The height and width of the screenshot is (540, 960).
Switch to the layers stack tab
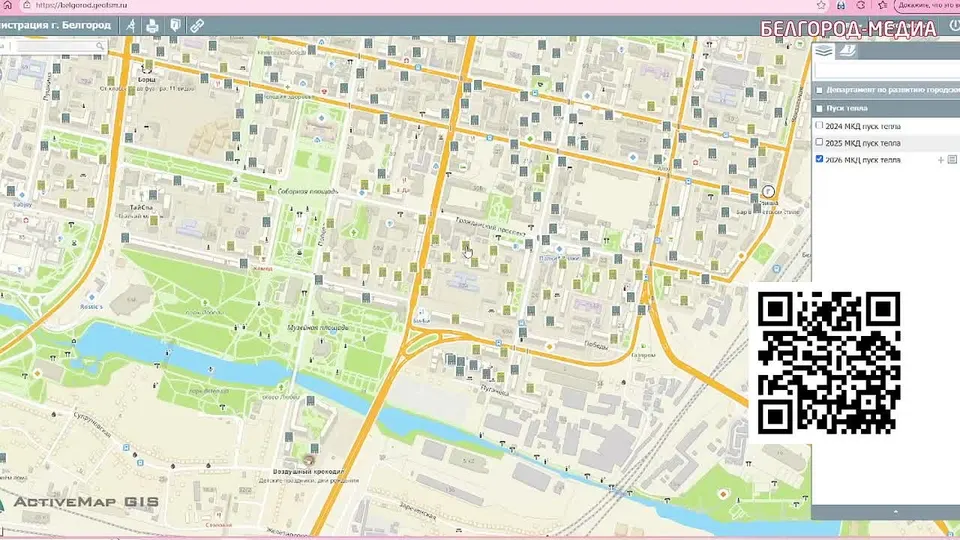tap(824, 51)
